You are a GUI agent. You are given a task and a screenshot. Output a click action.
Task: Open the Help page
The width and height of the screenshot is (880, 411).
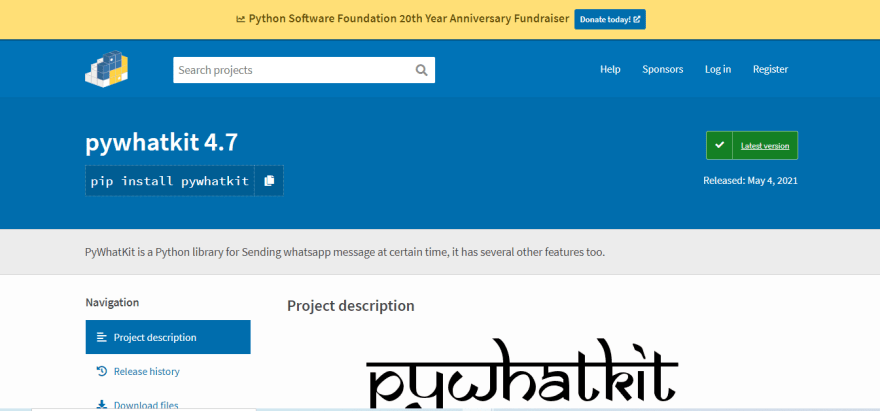610,69
